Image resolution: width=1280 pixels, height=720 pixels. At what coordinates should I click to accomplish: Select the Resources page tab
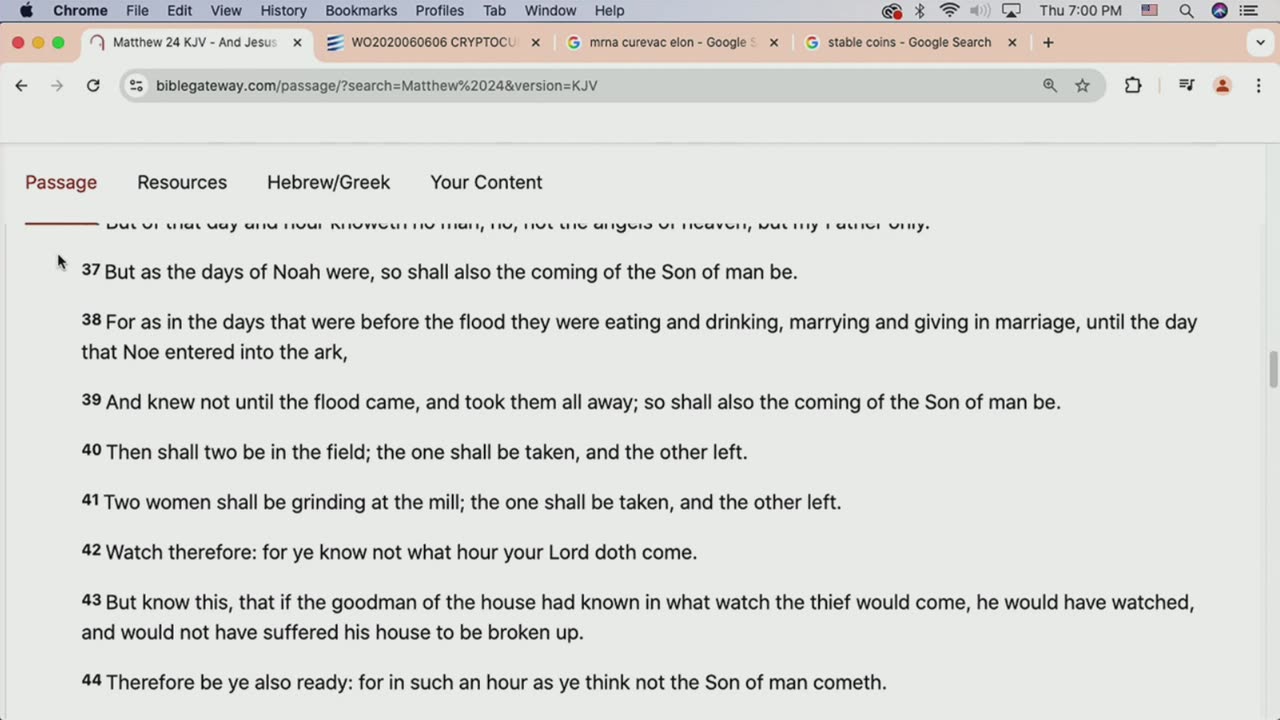point(182,183)
